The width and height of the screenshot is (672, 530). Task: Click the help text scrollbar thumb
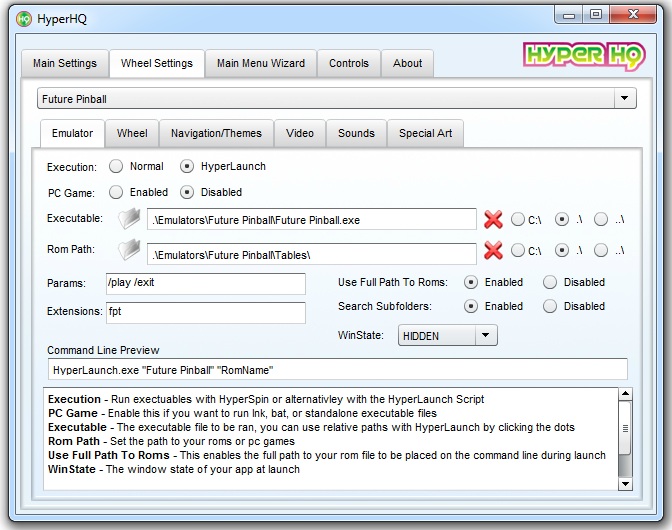625,428
